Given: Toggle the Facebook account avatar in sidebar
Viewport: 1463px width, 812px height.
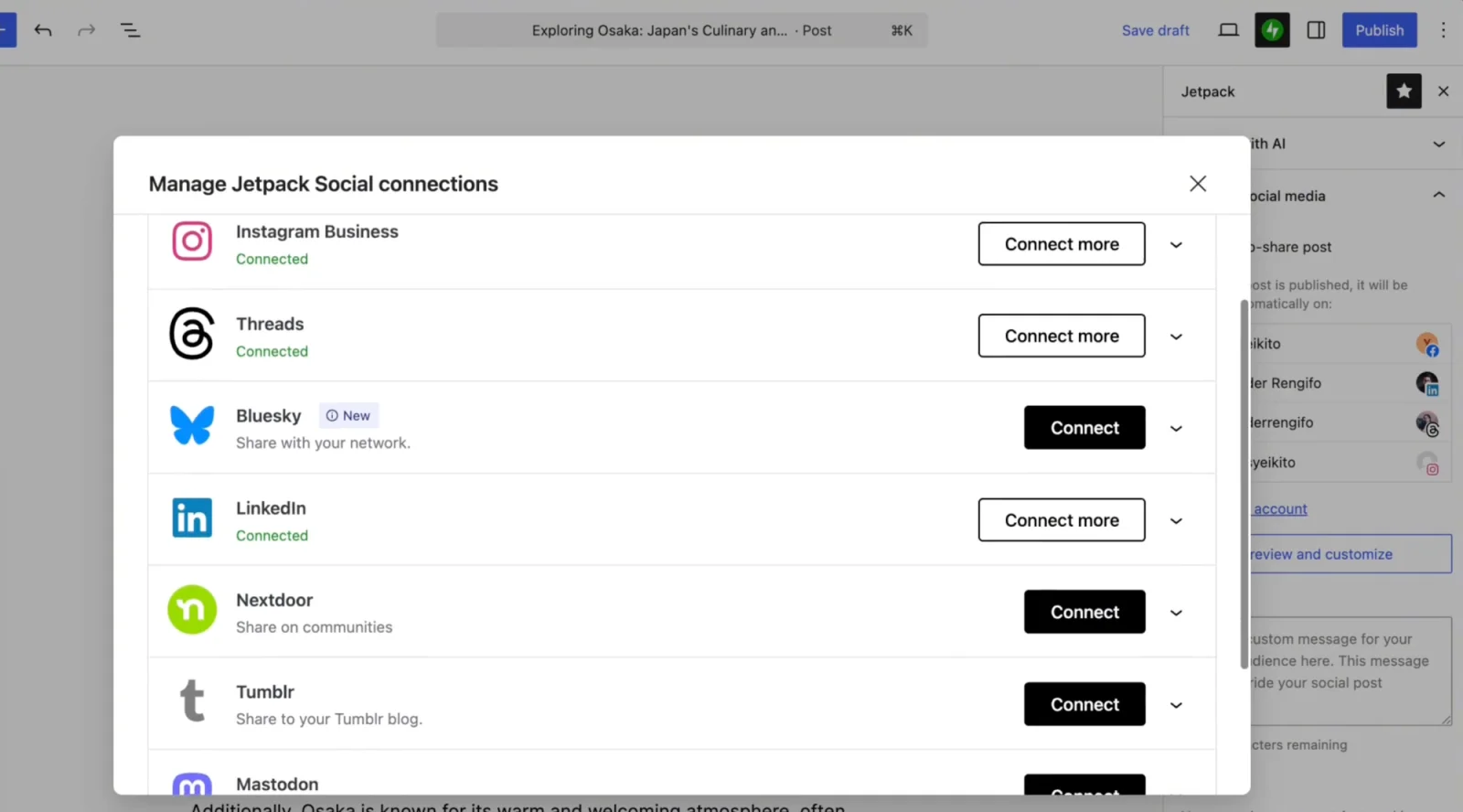Looking at the screenshot, I should point(1427,344).
